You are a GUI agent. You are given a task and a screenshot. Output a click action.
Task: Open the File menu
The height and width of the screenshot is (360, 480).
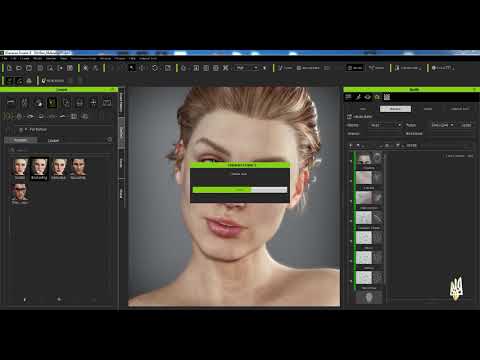click(5, 58)
